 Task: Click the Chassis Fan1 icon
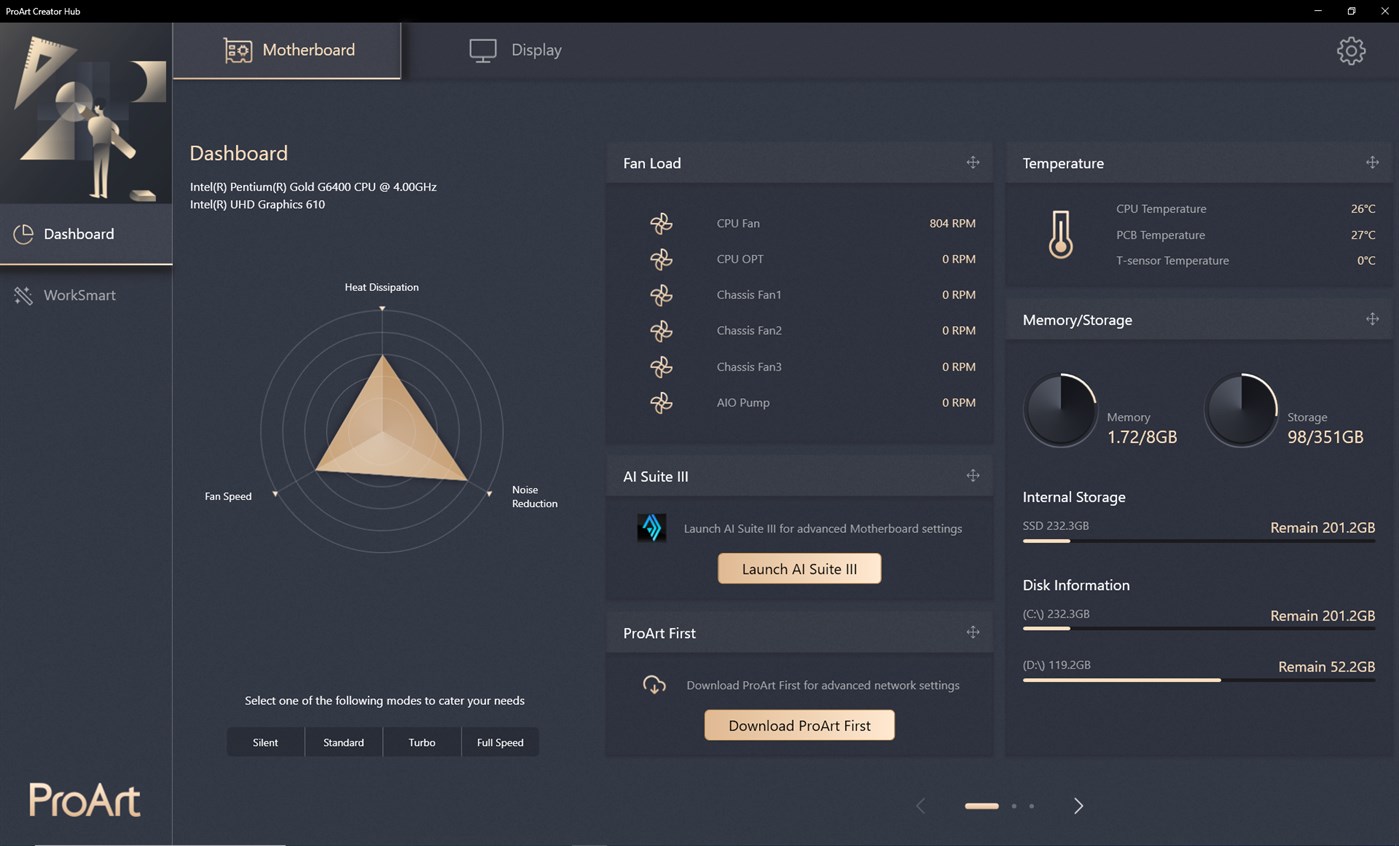(x=661, y=296)
